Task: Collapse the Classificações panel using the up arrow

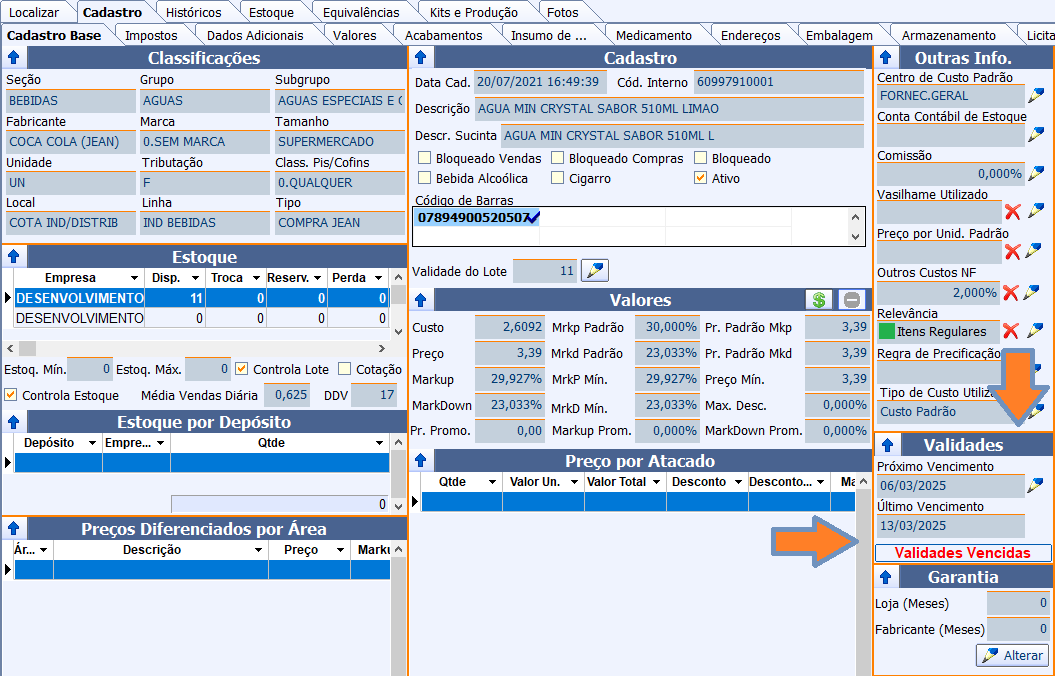Action: [14, 58]
